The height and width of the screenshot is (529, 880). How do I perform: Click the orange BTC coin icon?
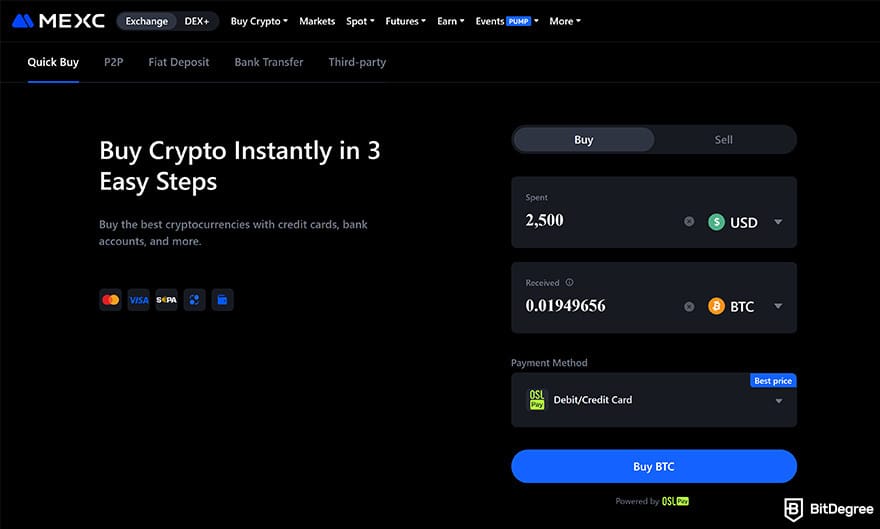coord(716,306)
